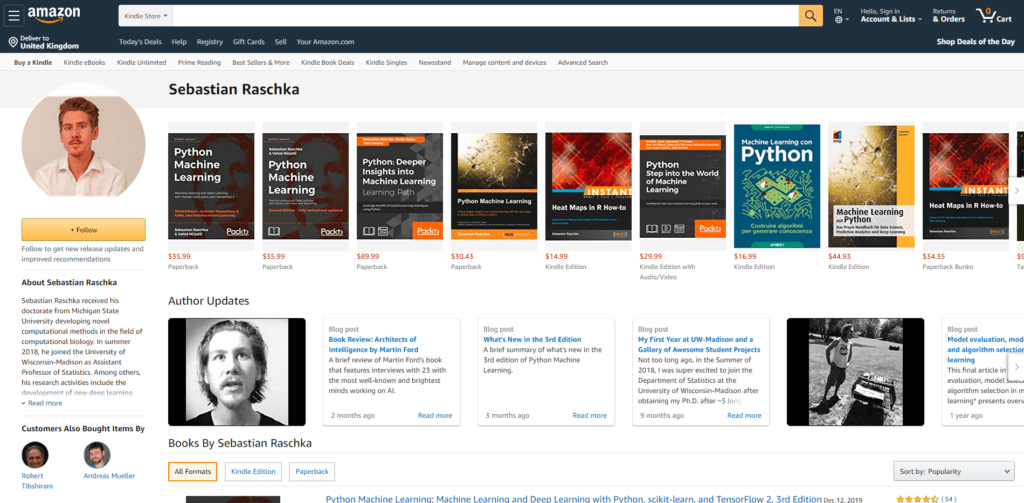Select the All Formats filter tab
This screenshot has width=1024, height=503.
[193, 471]
